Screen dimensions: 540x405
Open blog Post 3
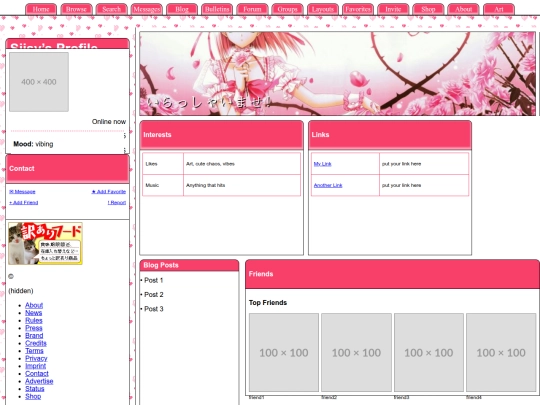[x=154, y=309]
